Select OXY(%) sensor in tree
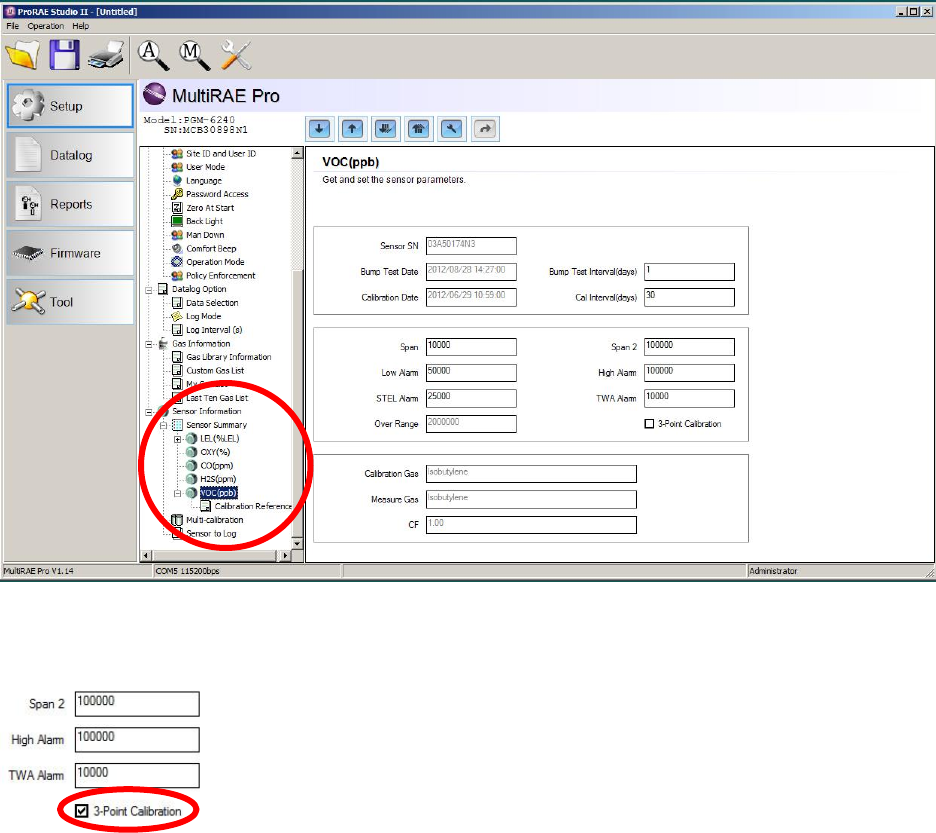This screenshot has height=833, width=936. [215, 452]
